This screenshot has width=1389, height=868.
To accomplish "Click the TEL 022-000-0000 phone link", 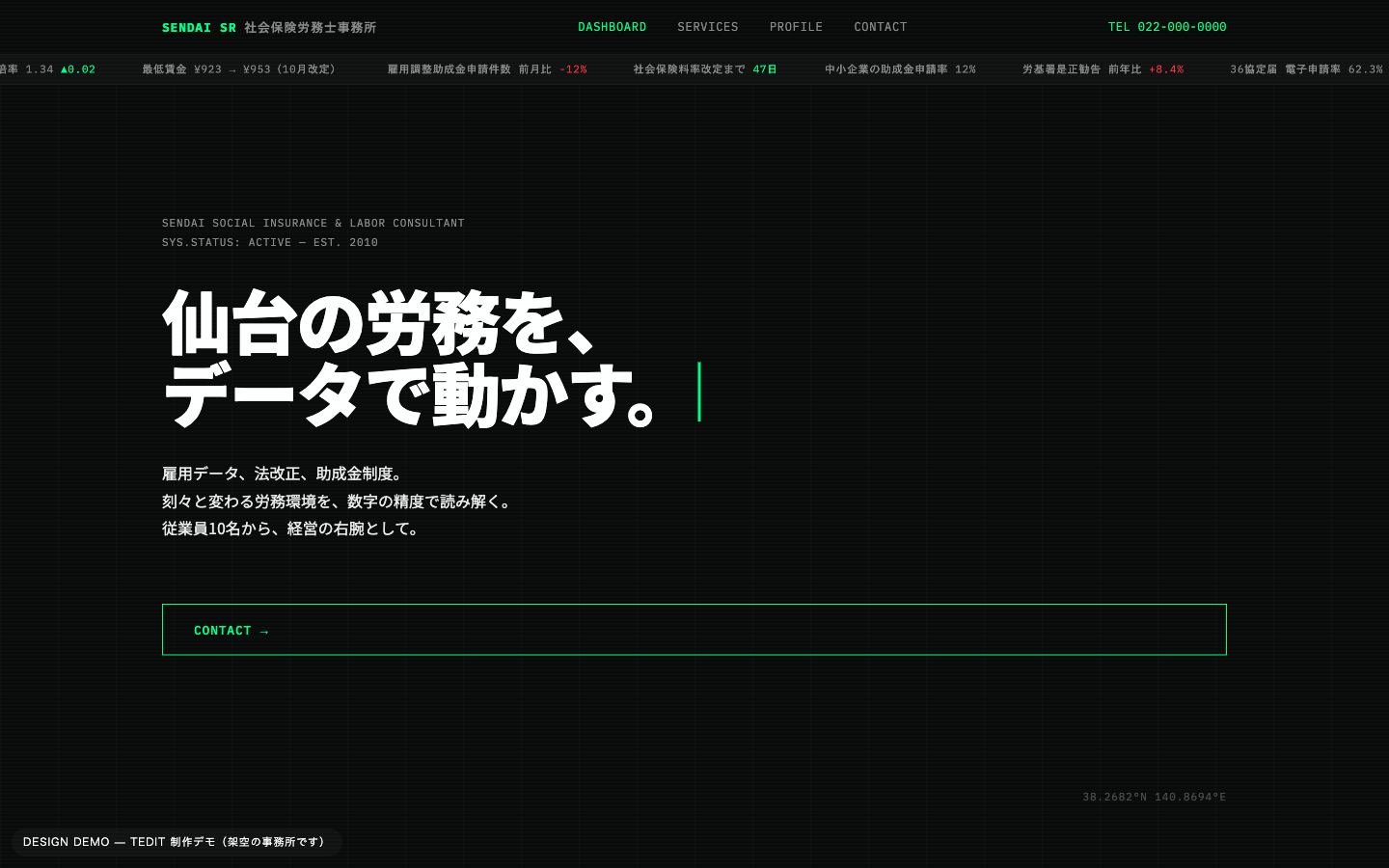I will point(1167,27).
